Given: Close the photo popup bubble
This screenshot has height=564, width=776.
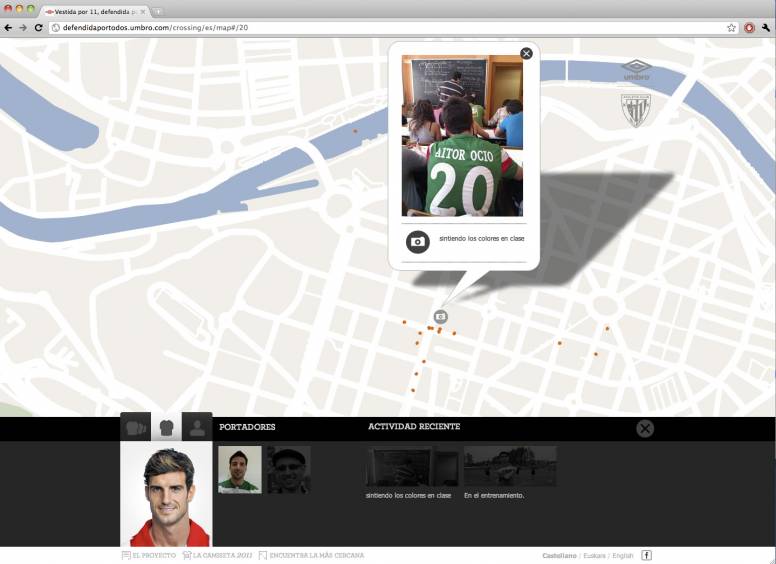Looking at the screenshot, I should pyautogui.click(x=526, y=53).
